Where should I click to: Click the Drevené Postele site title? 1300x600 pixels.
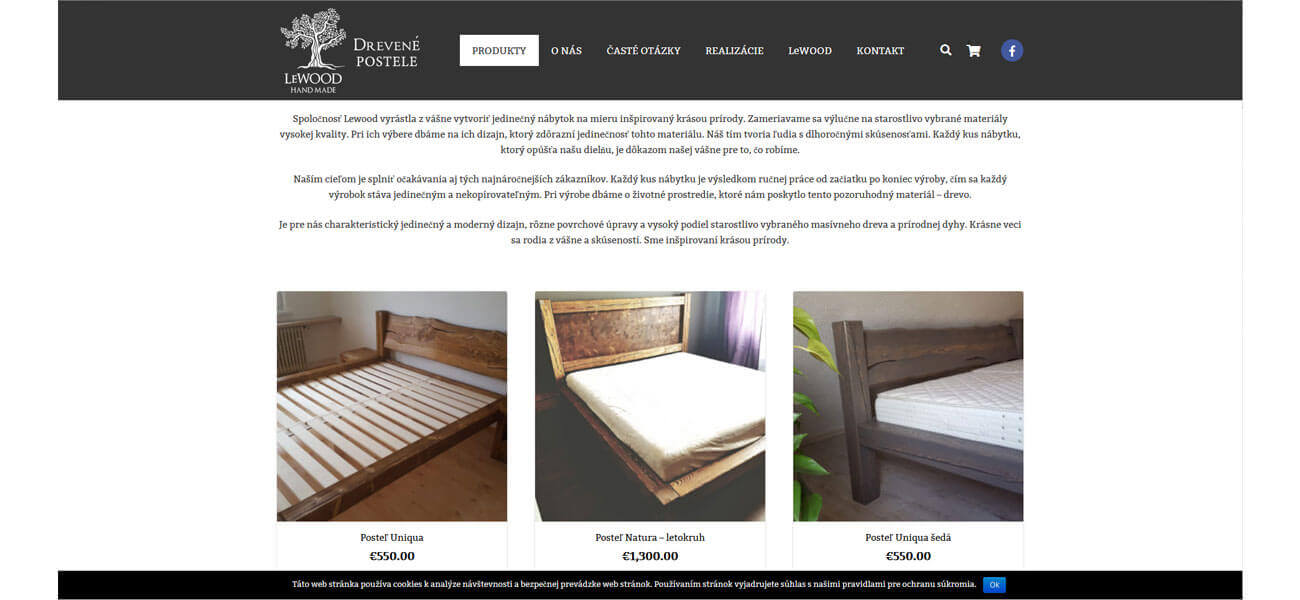387,53
